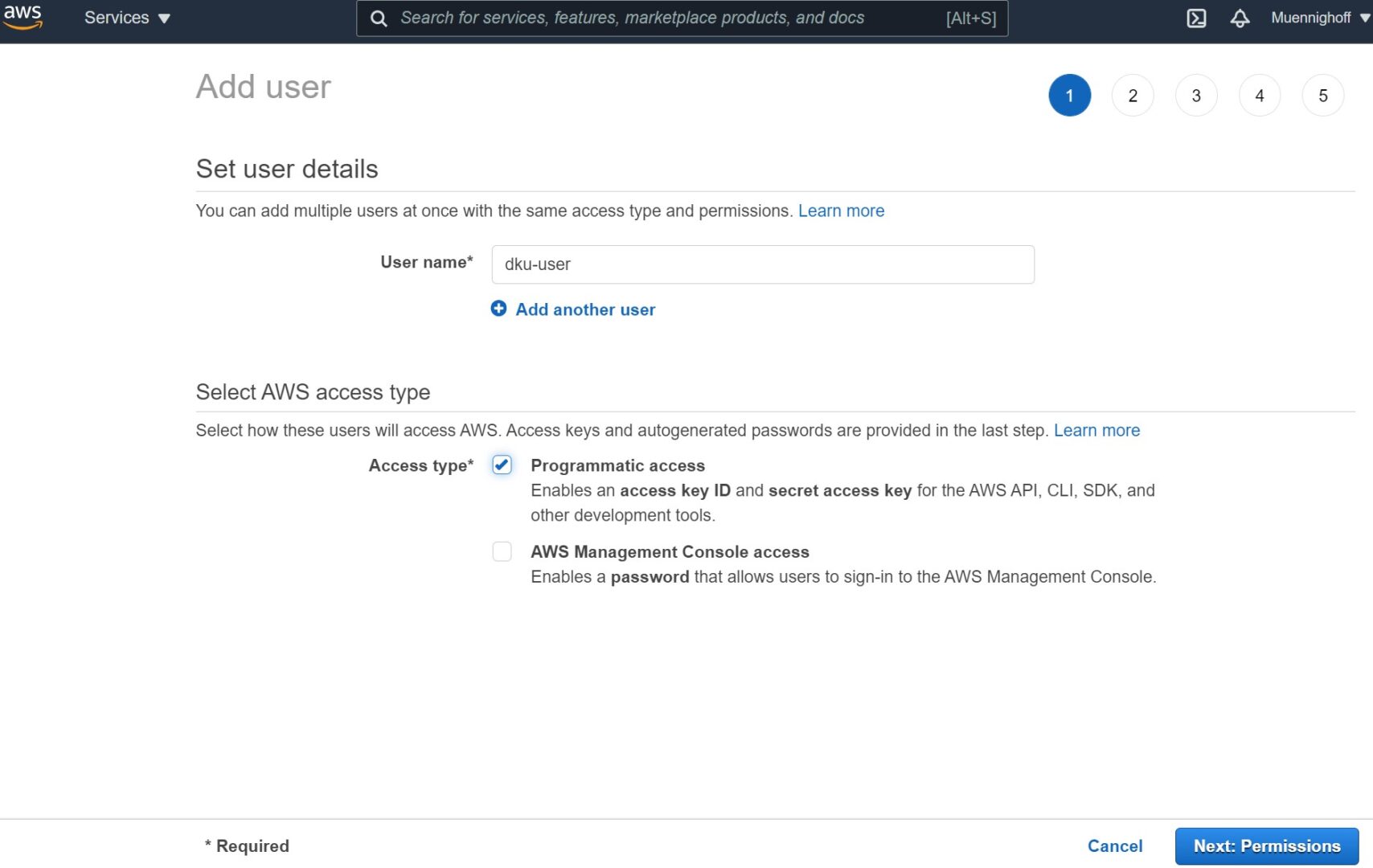Image resolution: width=1373 pixels, height=868 pixels.
Task: Click the Add another user link
Action: click(x=584, y=309)
